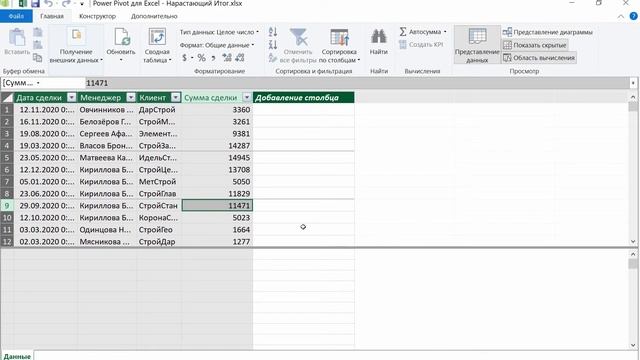Open the Сумма сделки column filter

[x=247, y=98]
